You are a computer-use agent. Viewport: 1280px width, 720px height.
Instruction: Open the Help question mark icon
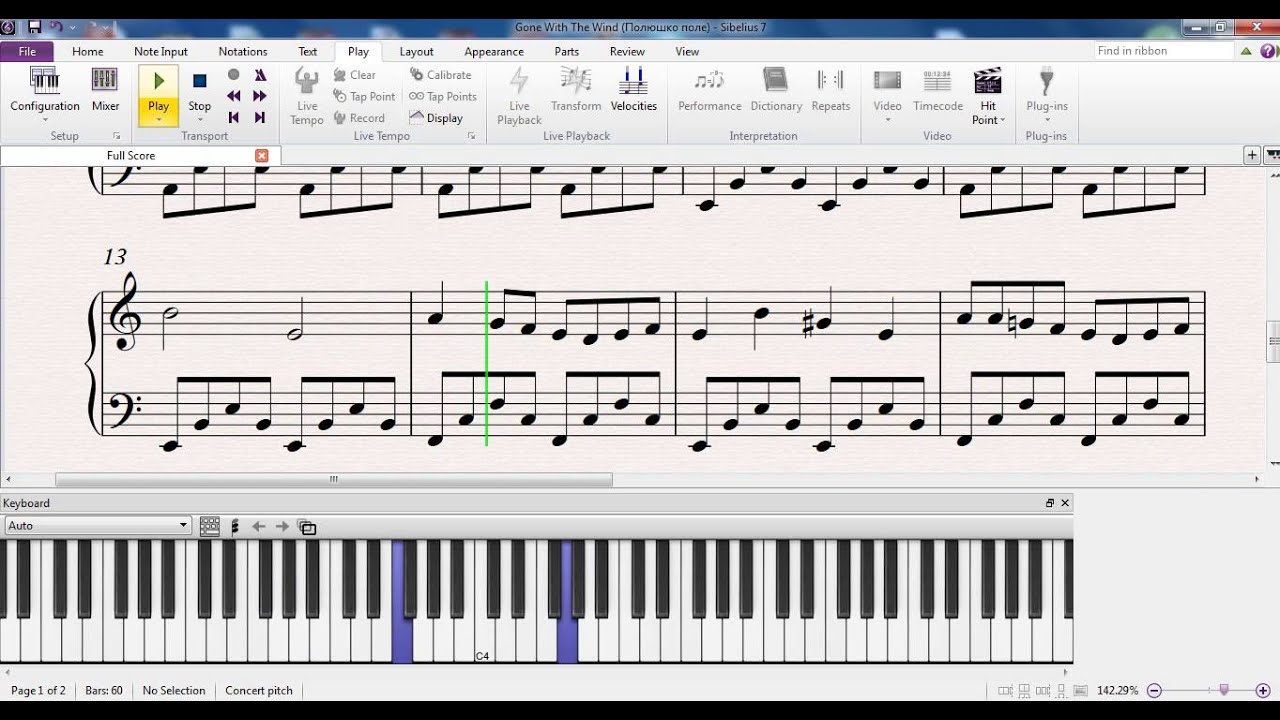point(1268,51)
